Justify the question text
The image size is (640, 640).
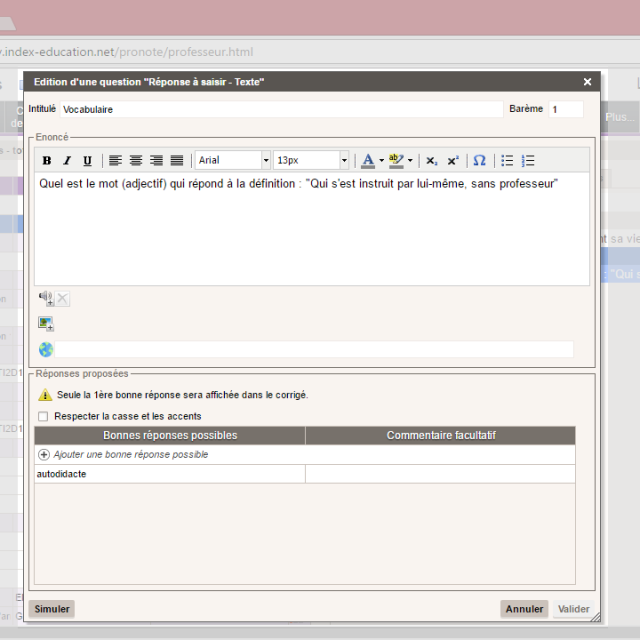[177, 161]
